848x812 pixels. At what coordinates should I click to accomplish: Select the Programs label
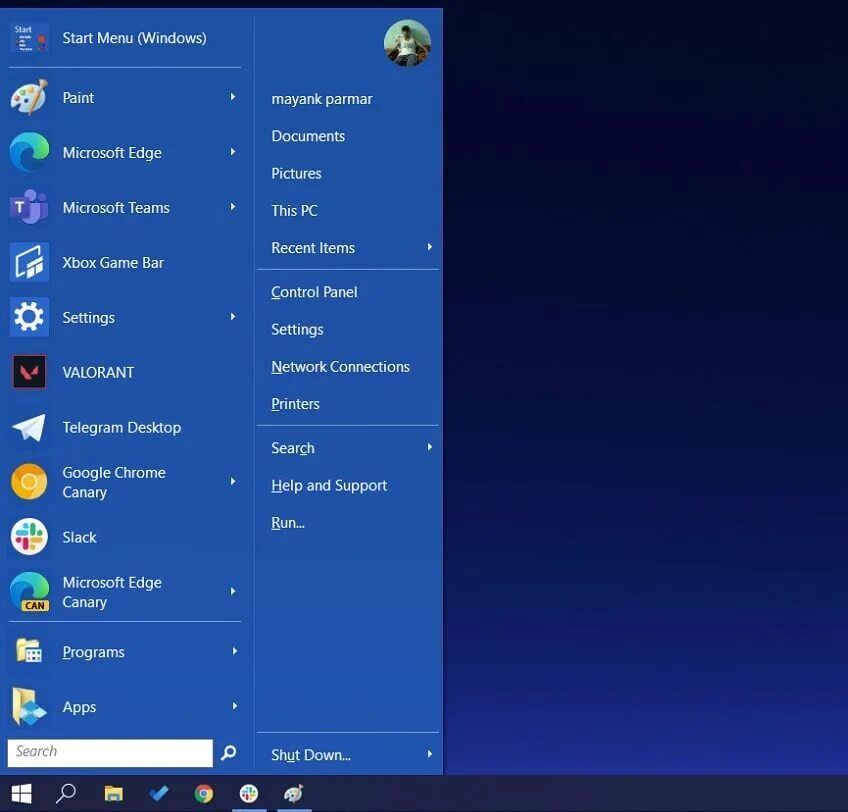pyautogui.click(x=94, y=652)
